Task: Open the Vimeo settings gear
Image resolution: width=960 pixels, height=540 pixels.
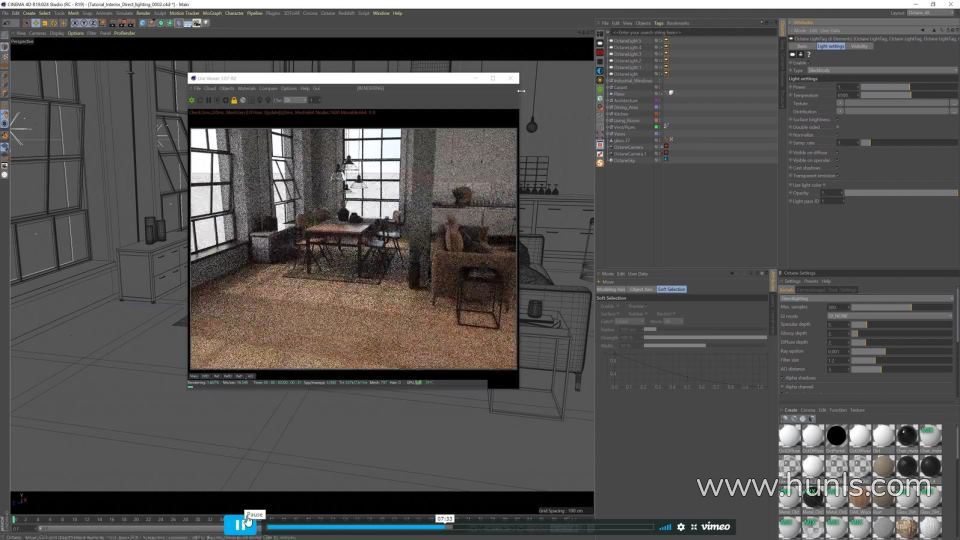Action: pyautogui.click(x=681, y=527)
